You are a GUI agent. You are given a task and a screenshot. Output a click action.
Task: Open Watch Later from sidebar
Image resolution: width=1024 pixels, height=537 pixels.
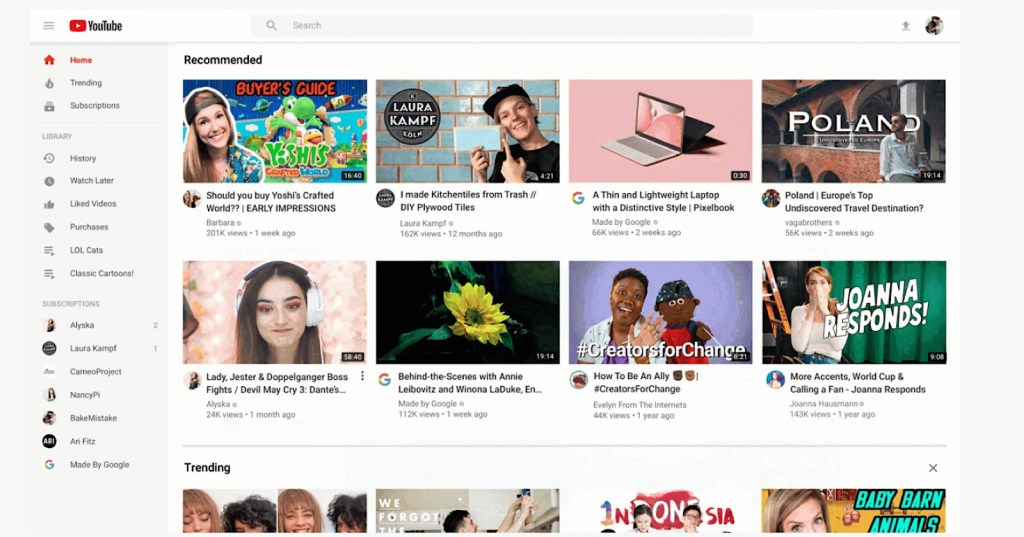91,181
